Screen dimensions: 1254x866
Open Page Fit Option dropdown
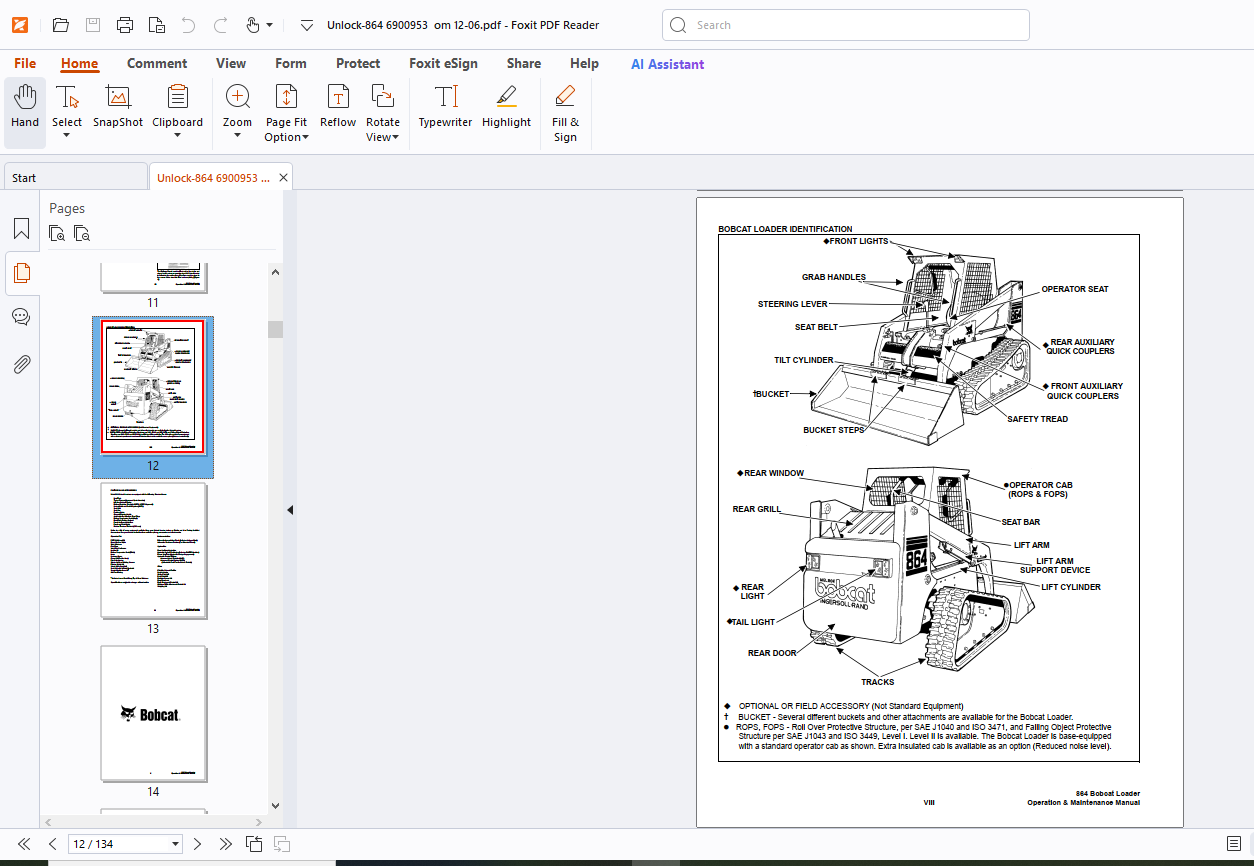pos(286,112)
